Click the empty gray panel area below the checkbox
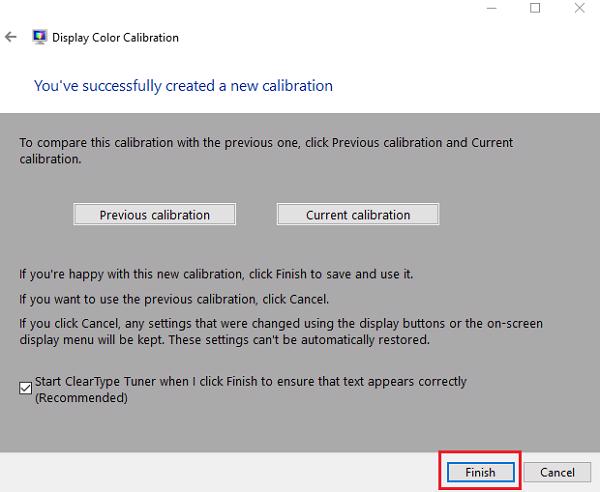Image resolution: width=600 pixels, height=492 pixels. pos(300,427)
